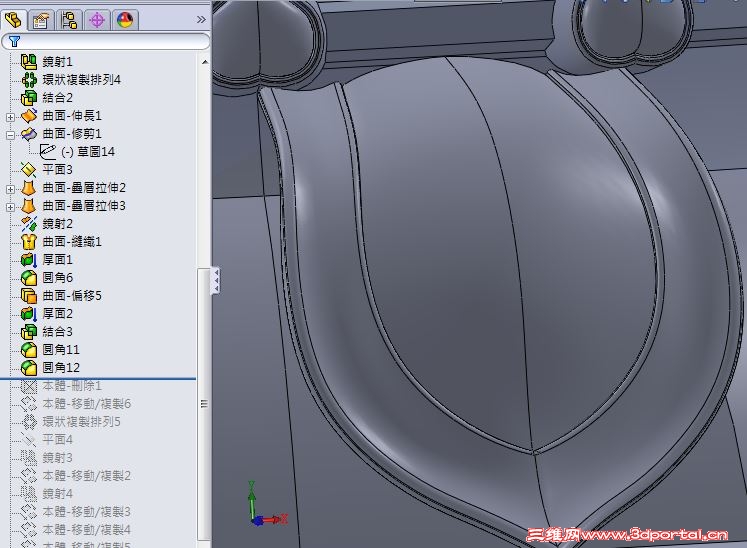747x548 pixels.
Task: Select the 鏡射1 mirror feature icon
Action: point(29,62)
